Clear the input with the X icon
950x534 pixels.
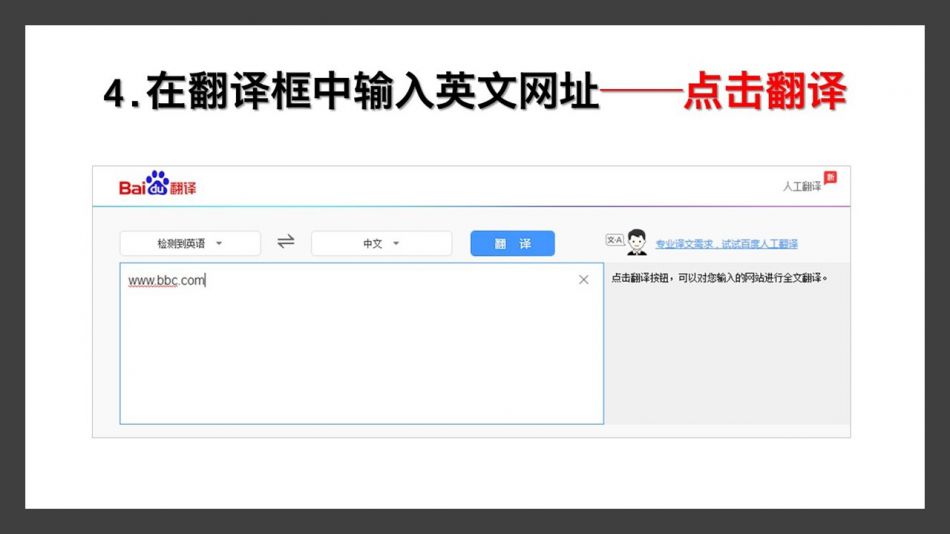pyautogui.click(x=584, y=280)
